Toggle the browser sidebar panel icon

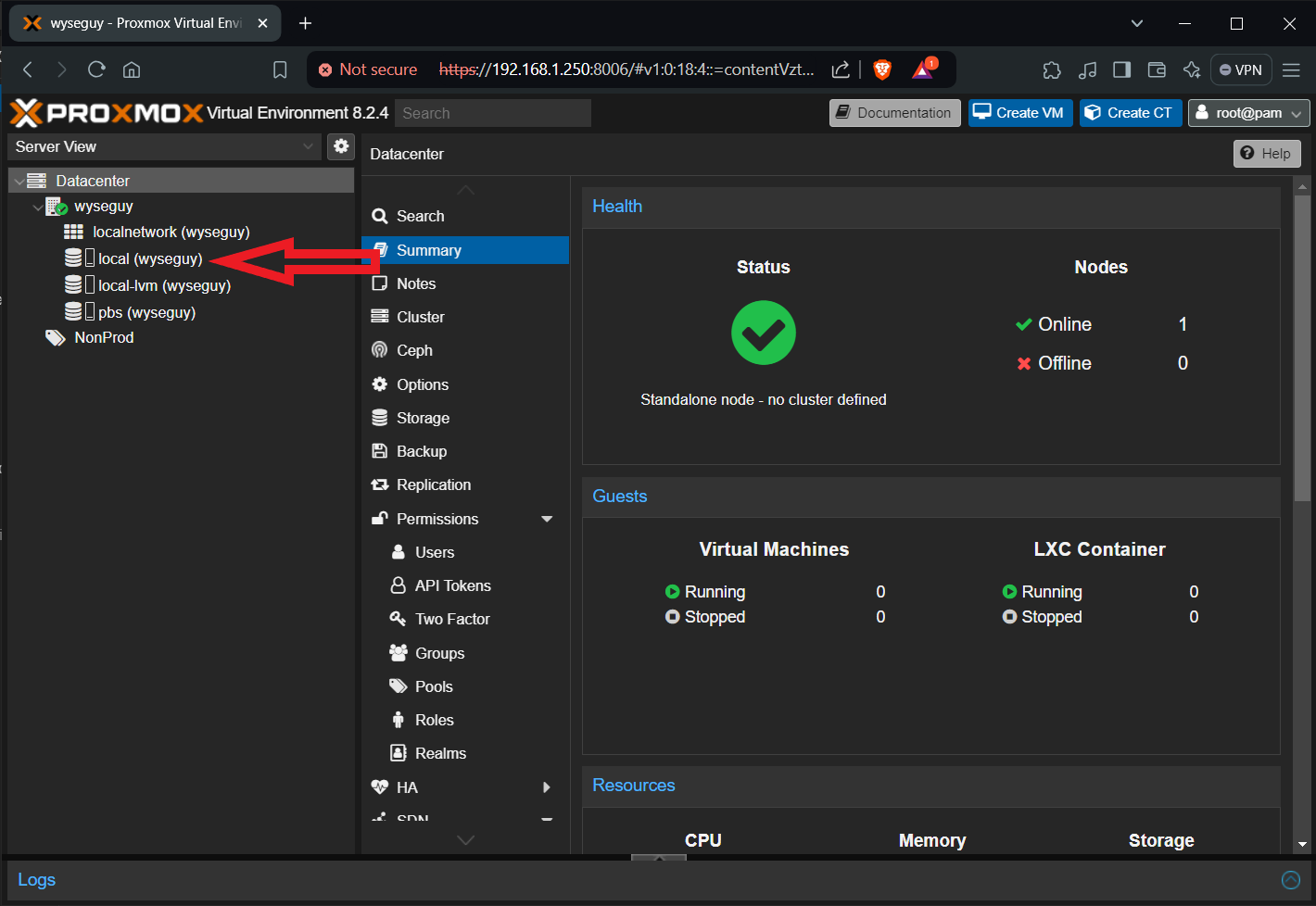(1121, 69)
